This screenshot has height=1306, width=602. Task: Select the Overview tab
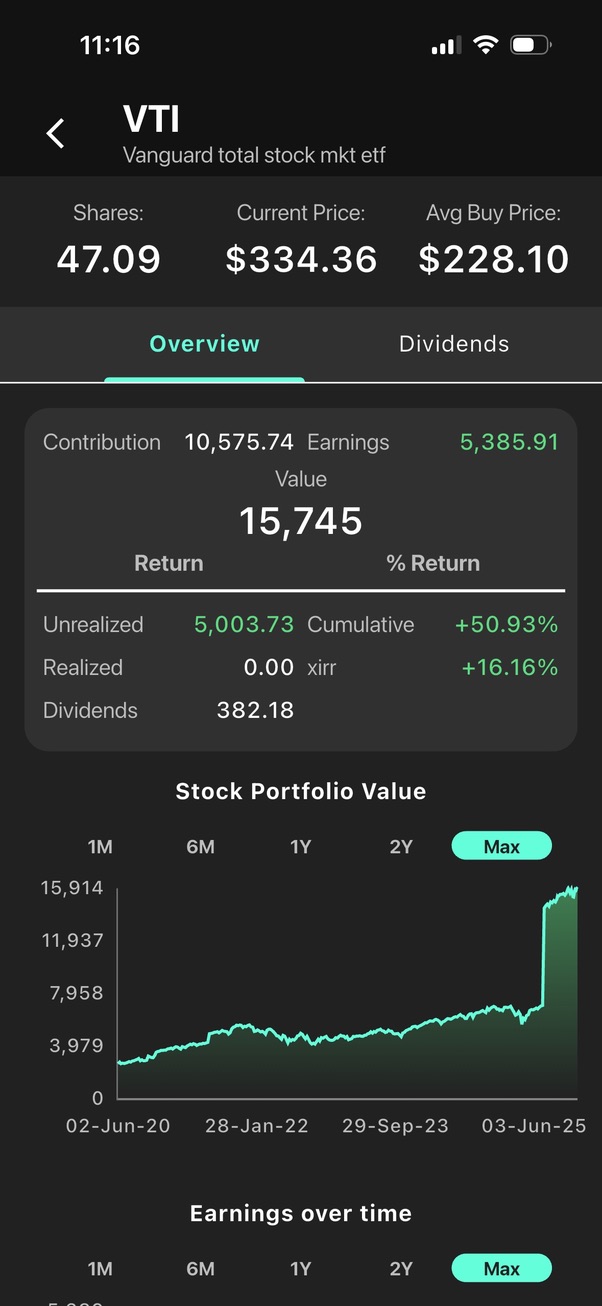point(204,344)
